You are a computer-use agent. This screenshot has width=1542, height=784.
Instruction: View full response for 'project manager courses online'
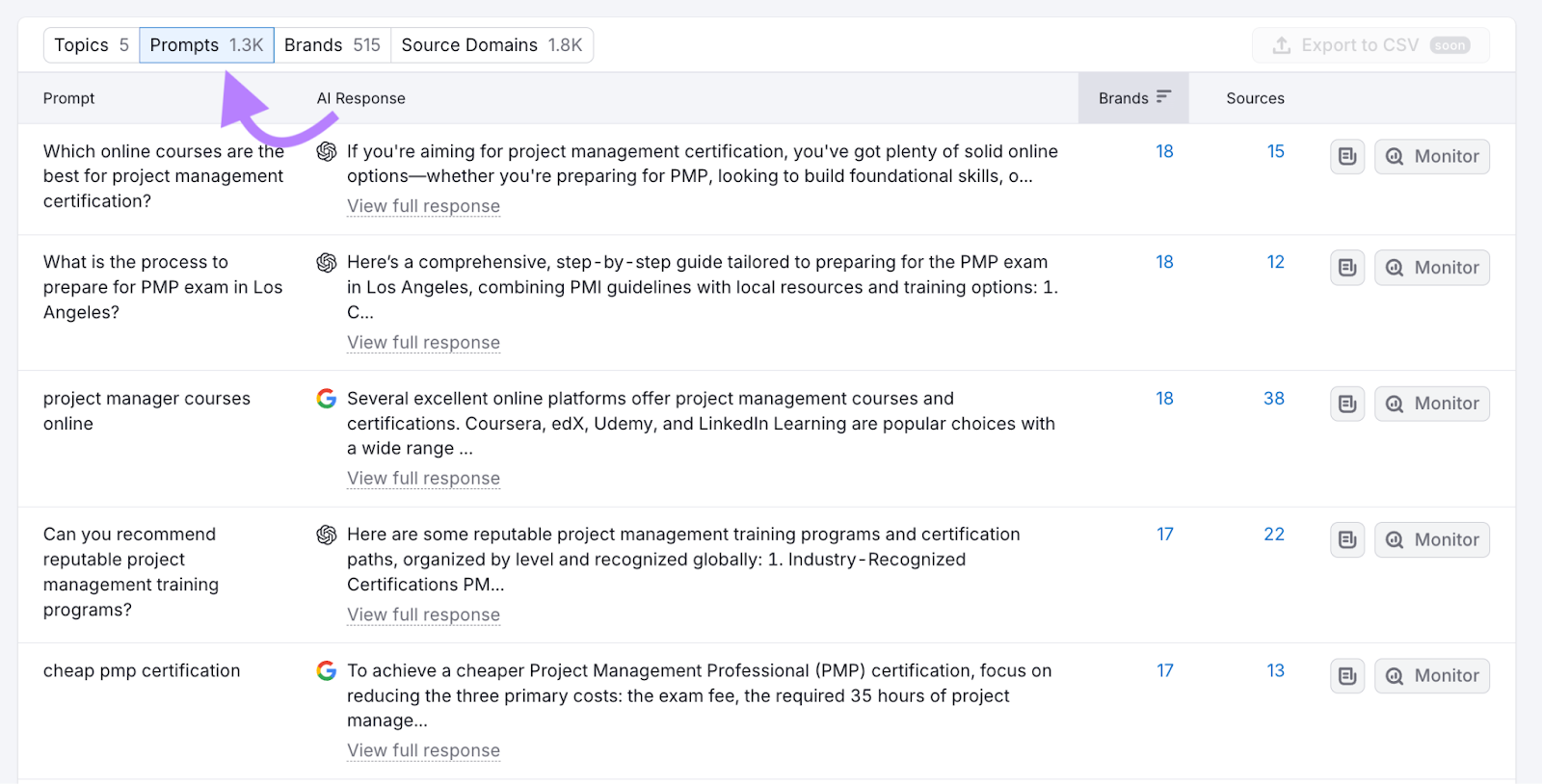coord(423,479)
